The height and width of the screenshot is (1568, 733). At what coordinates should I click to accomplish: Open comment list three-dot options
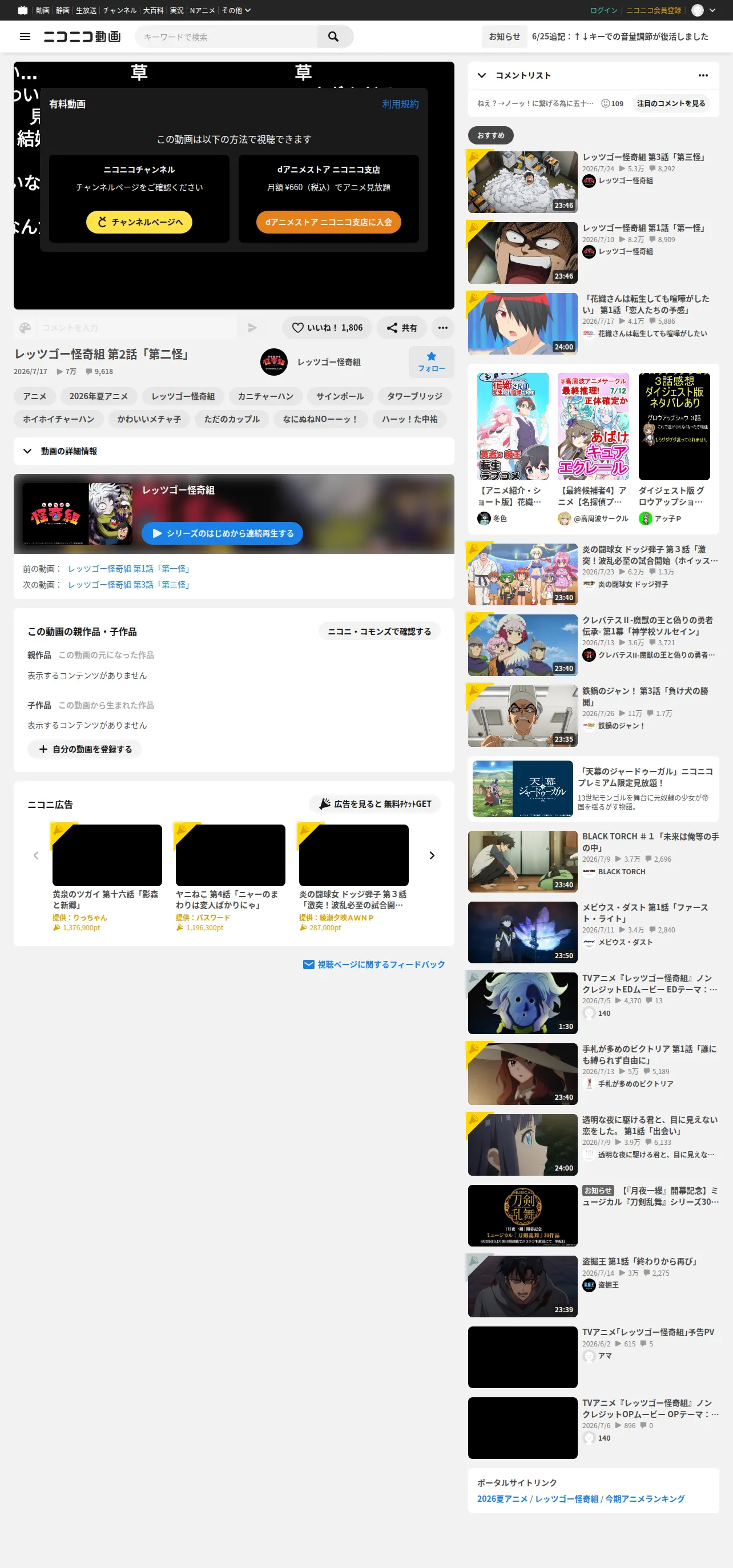703,75
